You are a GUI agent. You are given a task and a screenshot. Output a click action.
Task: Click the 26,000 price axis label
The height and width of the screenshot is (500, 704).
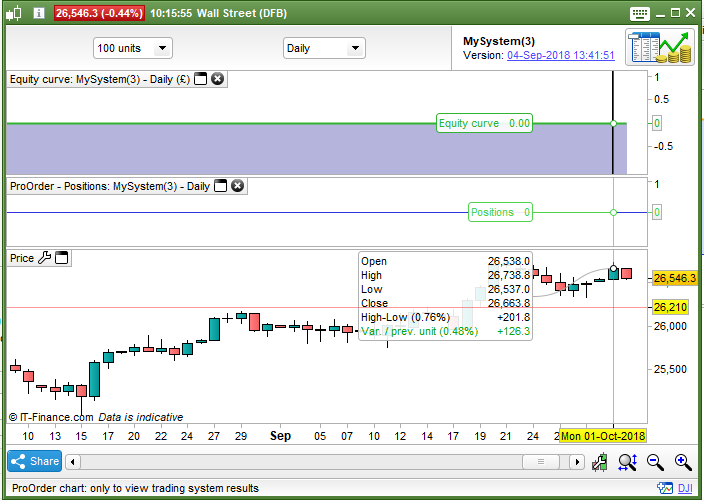point(670,326)
